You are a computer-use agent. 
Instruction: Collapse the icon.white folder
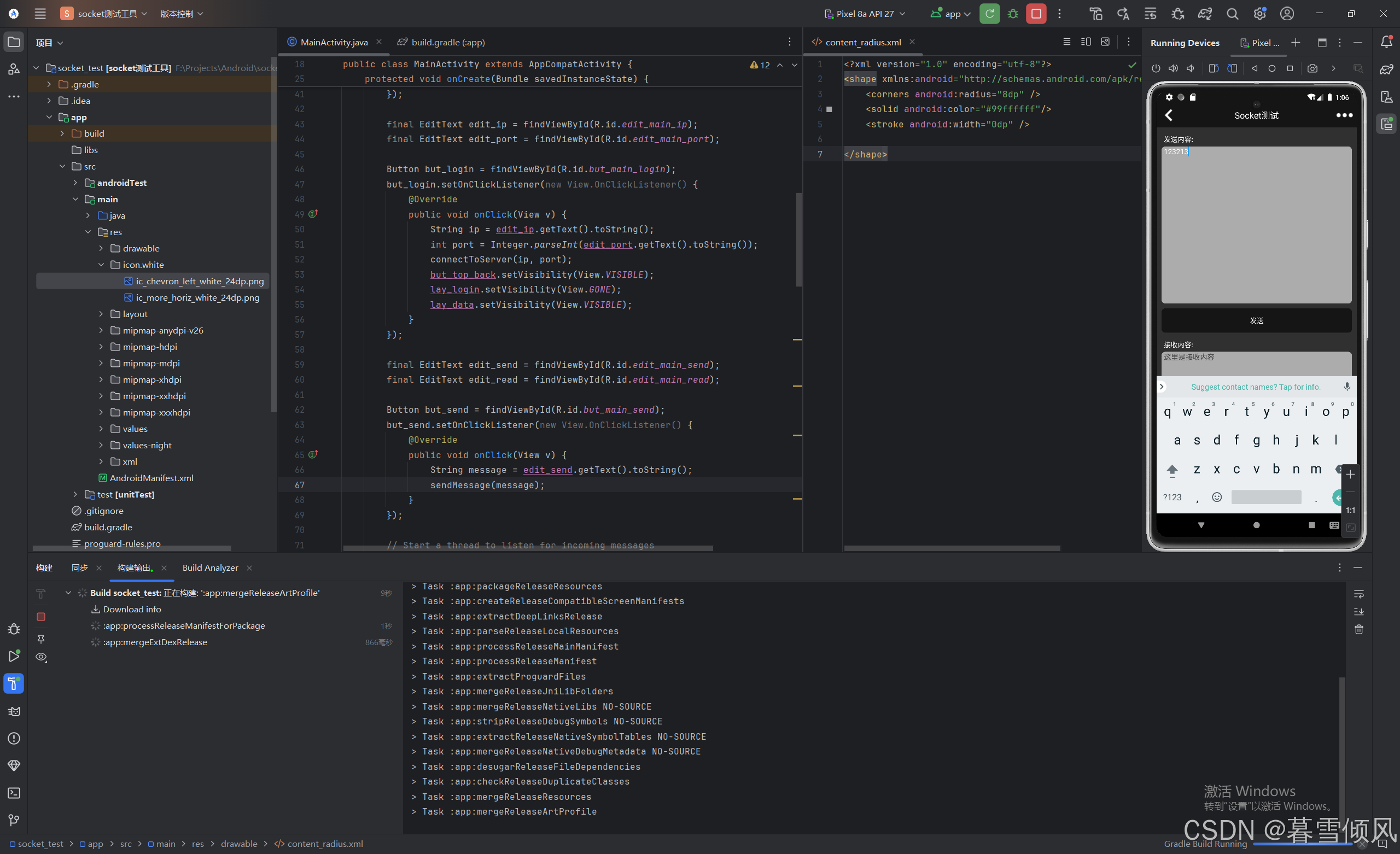point(101,265)
